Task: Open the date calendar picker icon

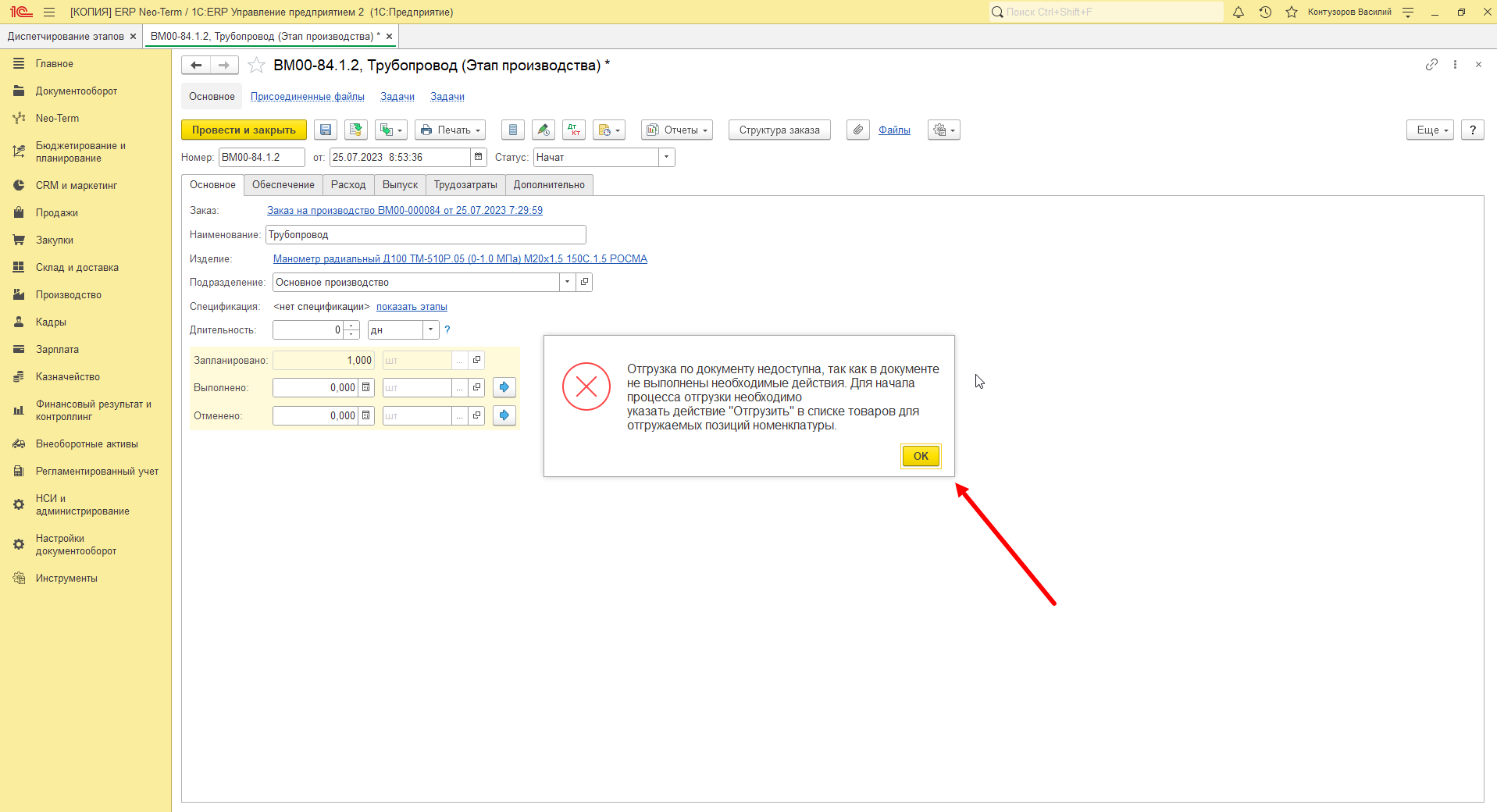Action: click(479, 157)
